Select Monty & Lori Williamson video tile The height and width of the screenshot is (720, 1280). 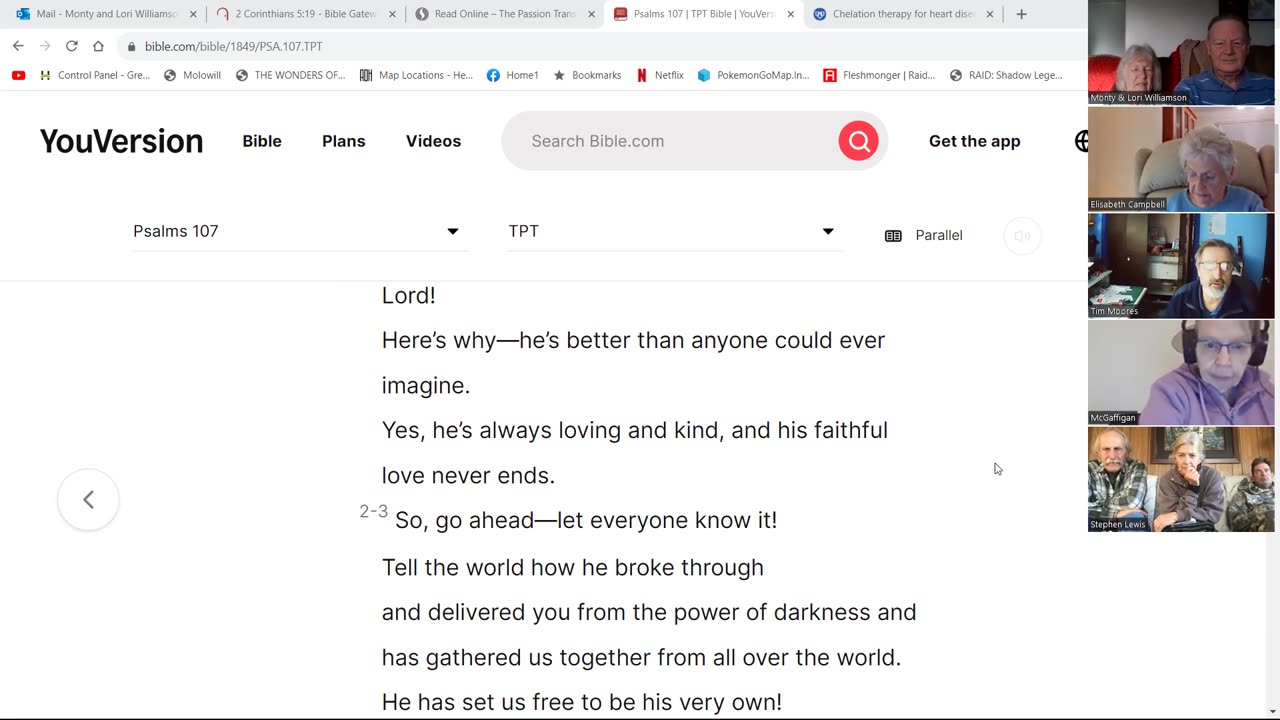(1181, 52)
